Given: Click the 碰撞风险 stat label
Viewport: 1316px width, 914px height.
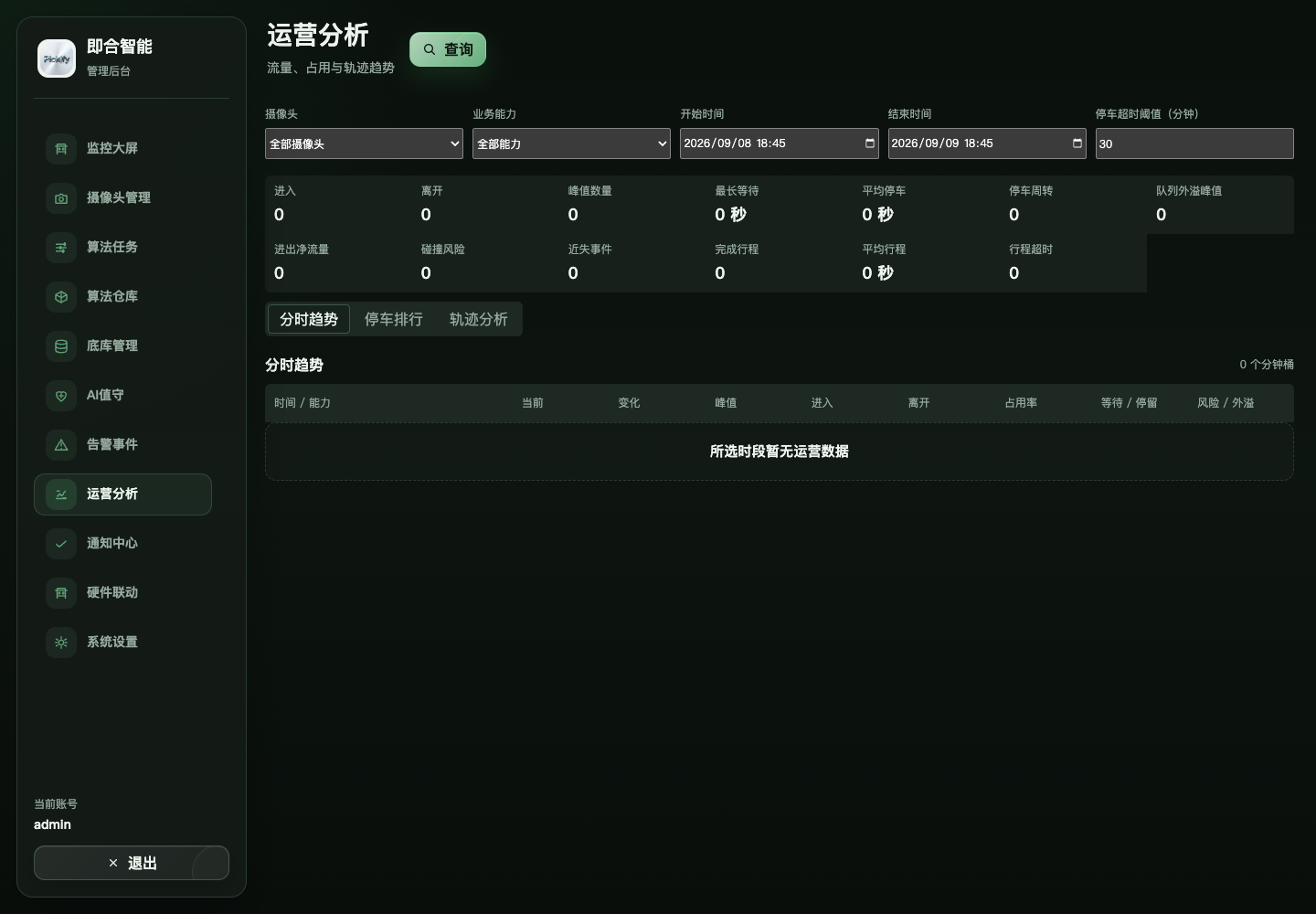Looking at the screenshot, I should click(x=443, y=250).
